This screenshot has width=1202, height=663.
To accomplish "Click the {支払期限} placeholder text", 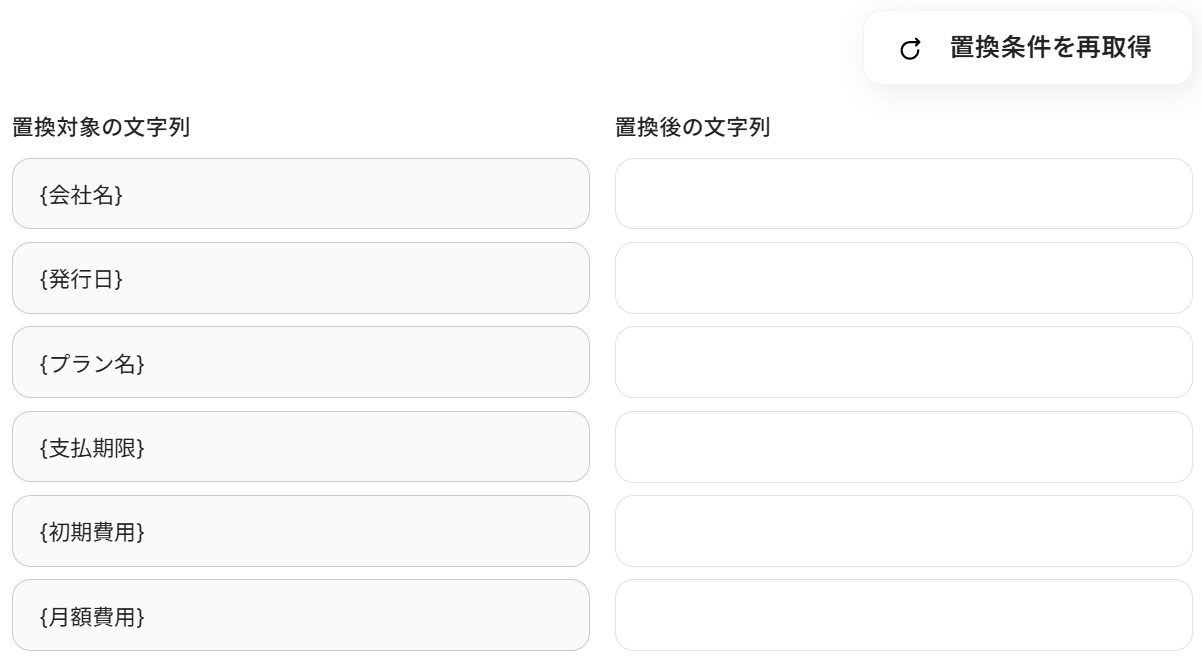I will (92, 448).
